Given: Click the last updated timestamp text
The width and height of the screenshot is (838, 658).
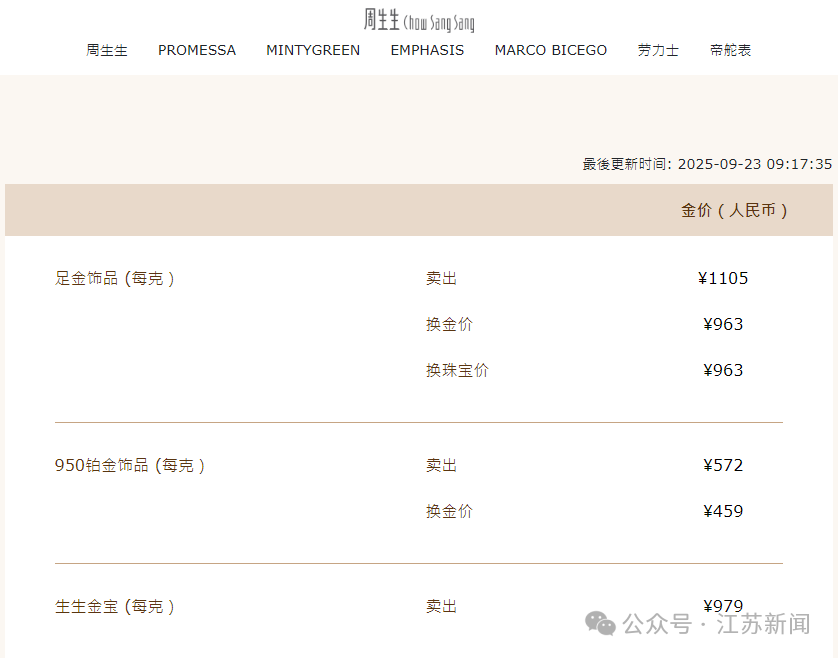Looking at the screenshot, I should tap(707, 164).
